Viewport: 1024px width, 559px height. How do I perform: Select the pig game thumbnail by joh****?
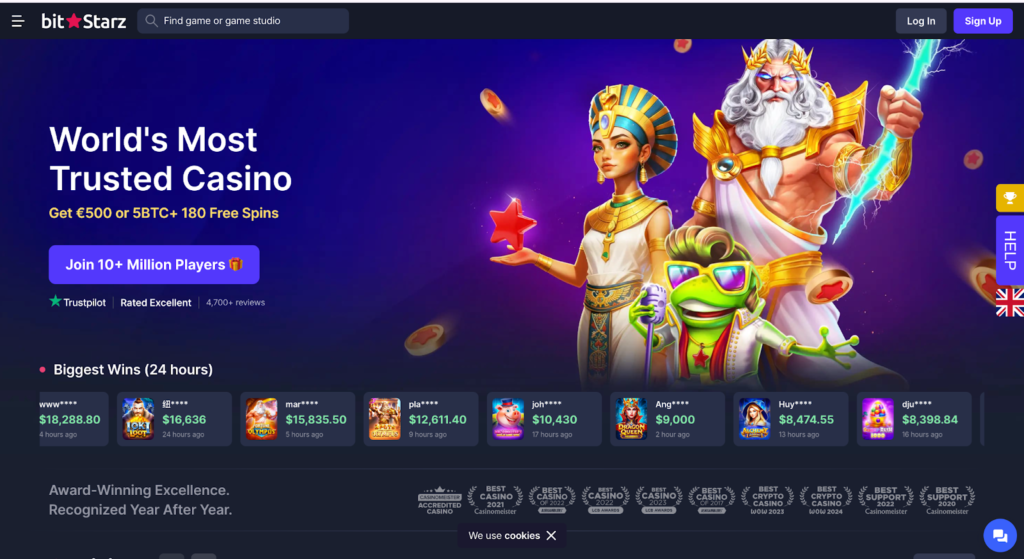508,419
